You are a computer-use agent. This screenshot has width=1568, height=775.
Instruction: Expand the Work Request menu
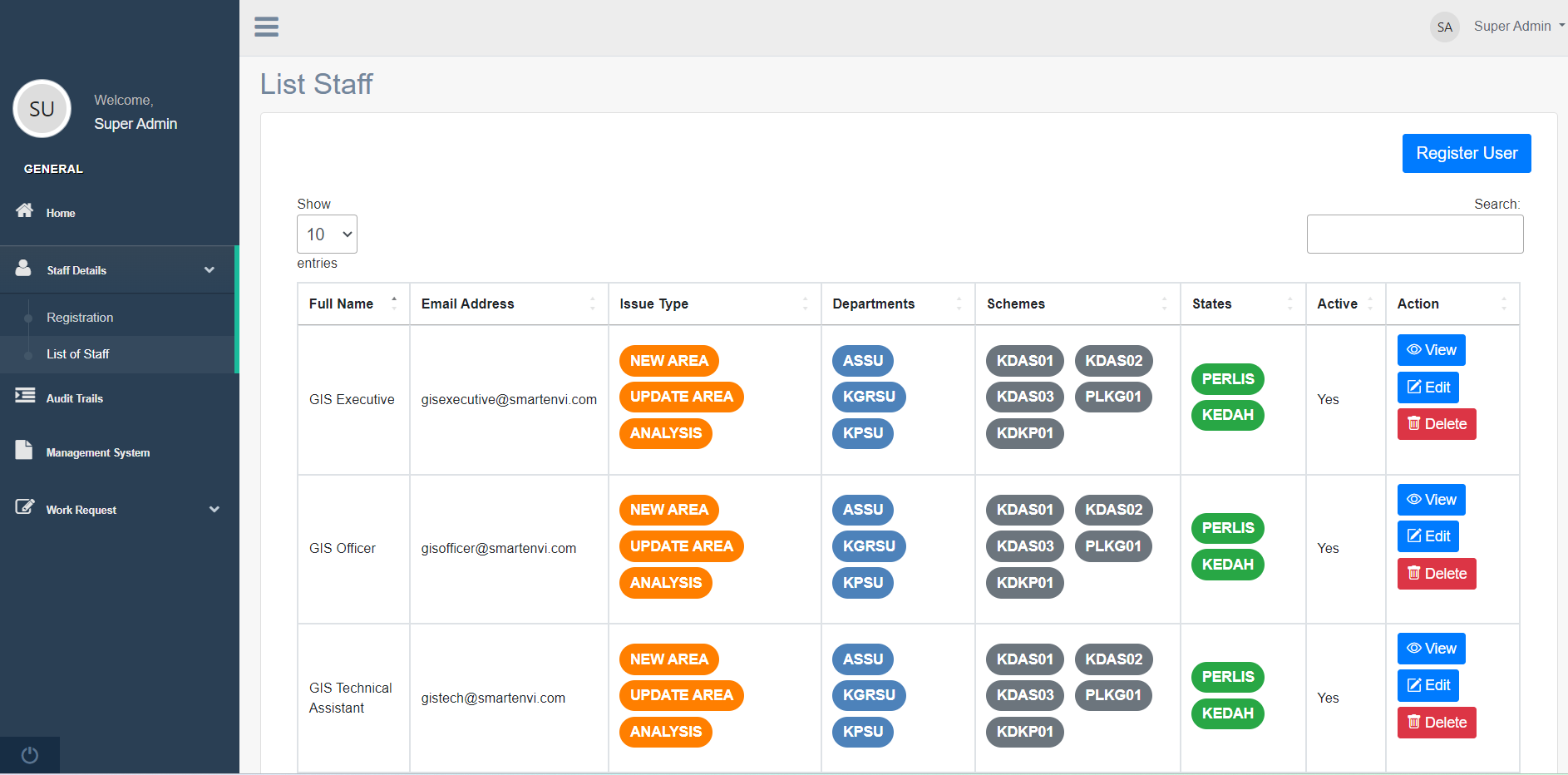[x=214, y=510]
